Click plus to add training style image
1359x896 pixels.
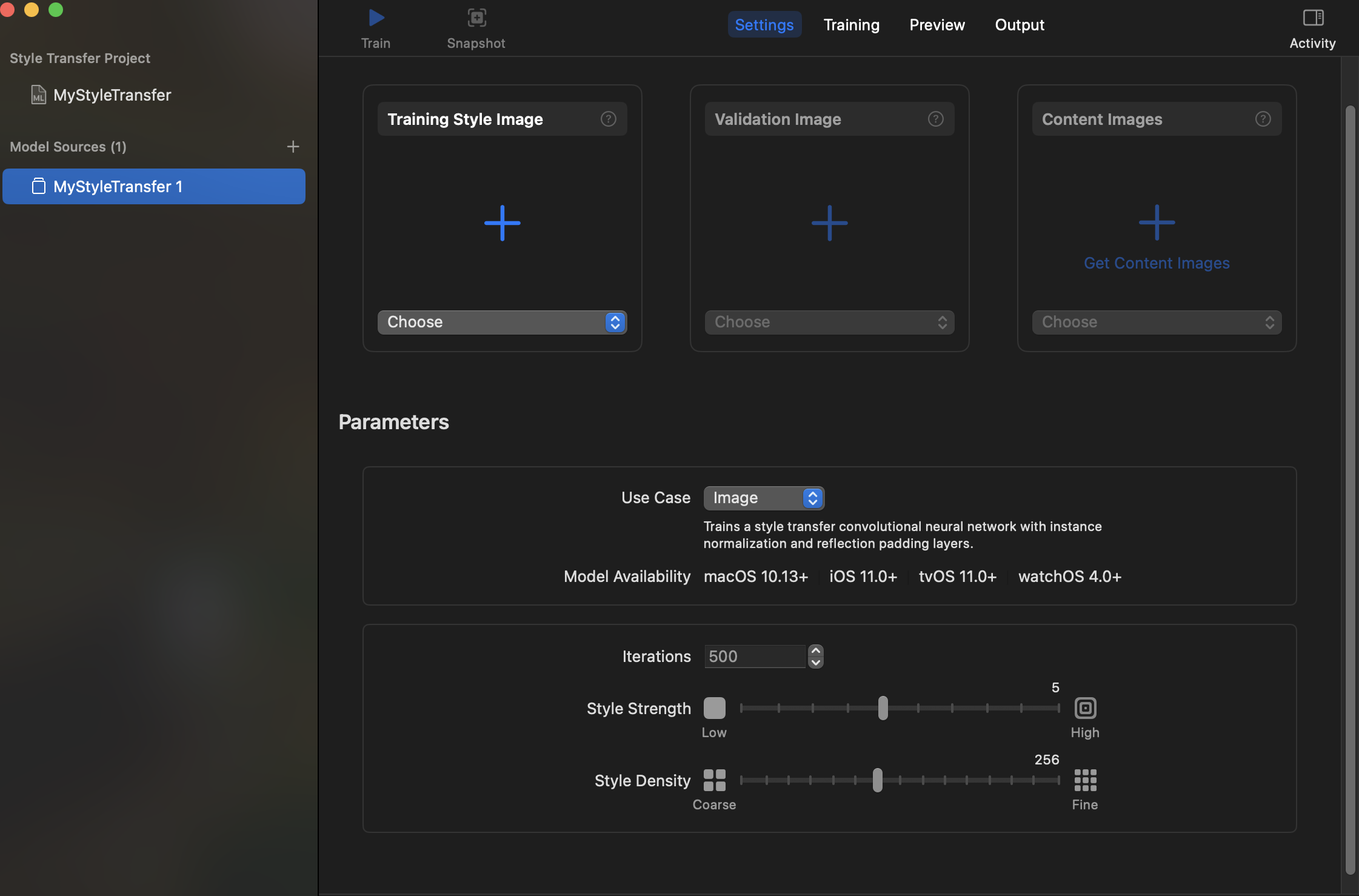click(502, 223)
